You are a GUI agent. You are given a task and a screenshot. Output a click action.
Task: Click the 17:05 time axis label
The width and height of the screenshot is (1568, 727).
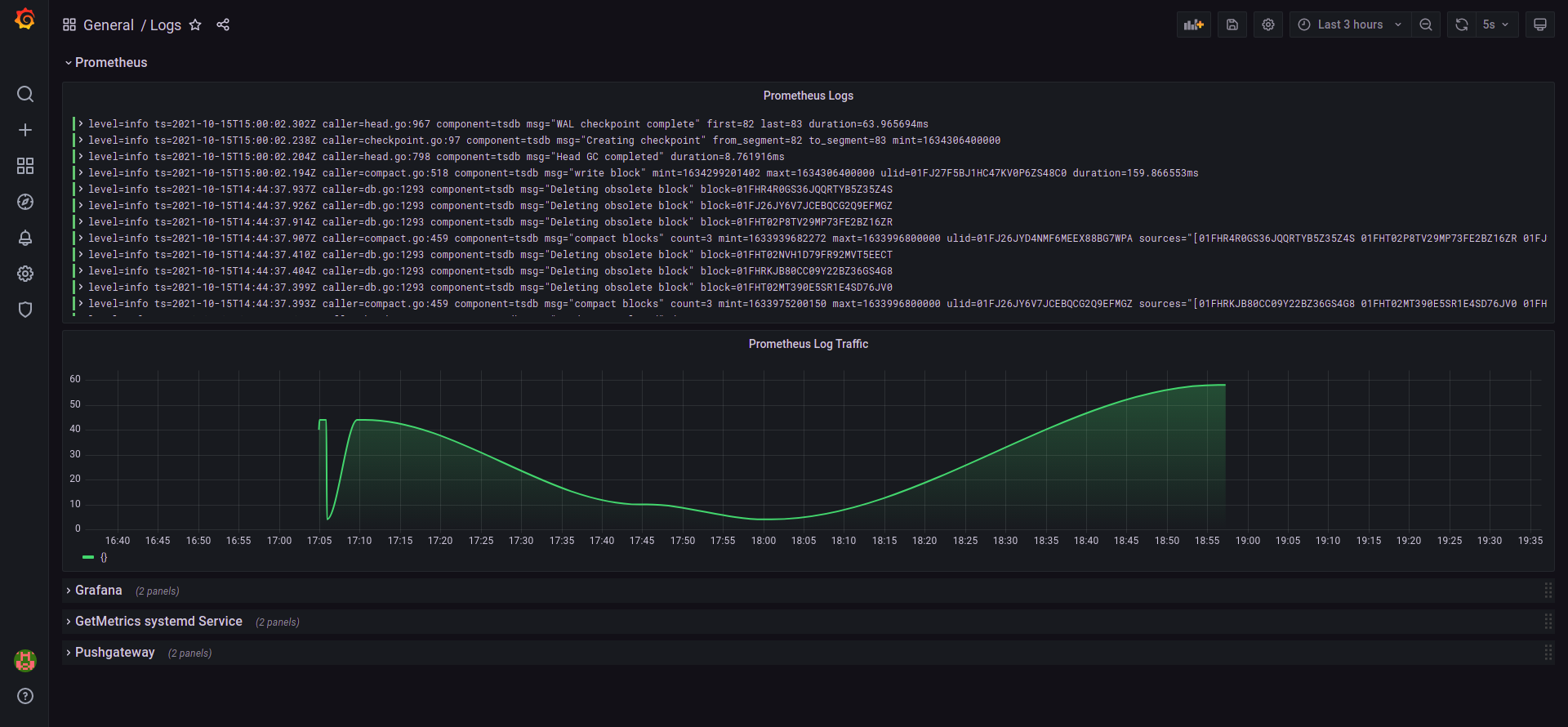pyautogui.click(x=319, y=541)
